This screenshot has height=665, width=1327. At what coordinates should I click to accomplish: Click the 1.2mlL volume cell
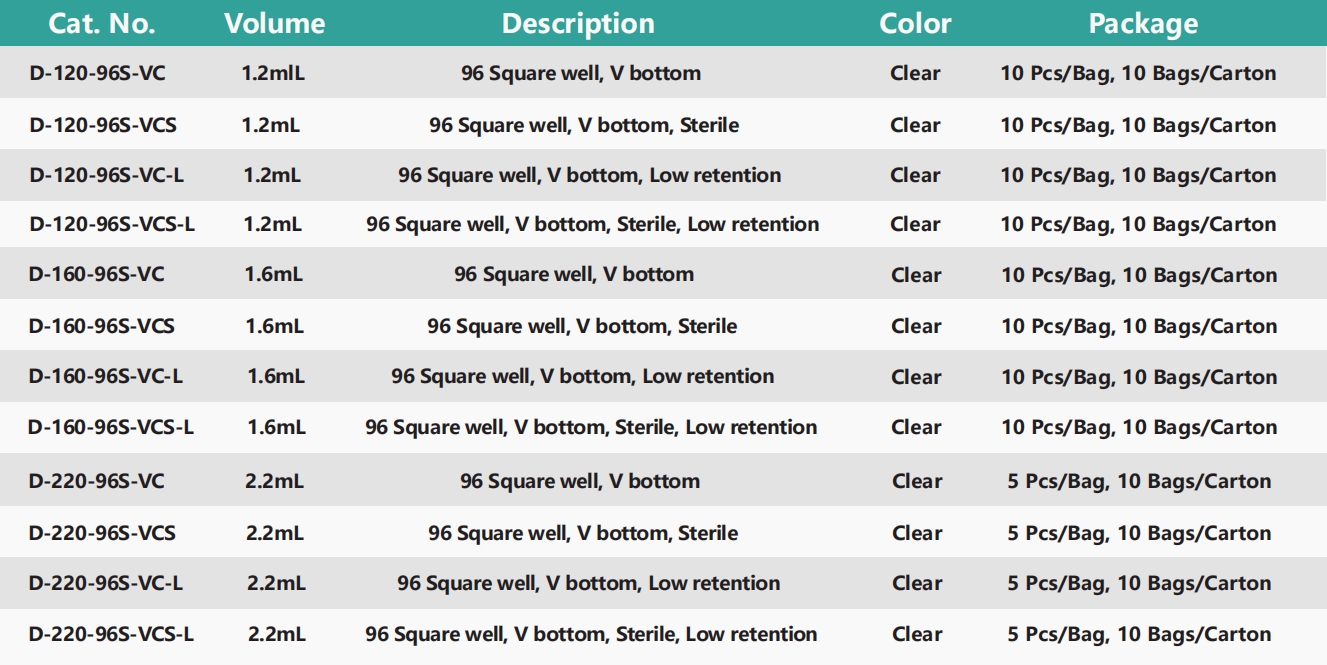click(273, 73)
